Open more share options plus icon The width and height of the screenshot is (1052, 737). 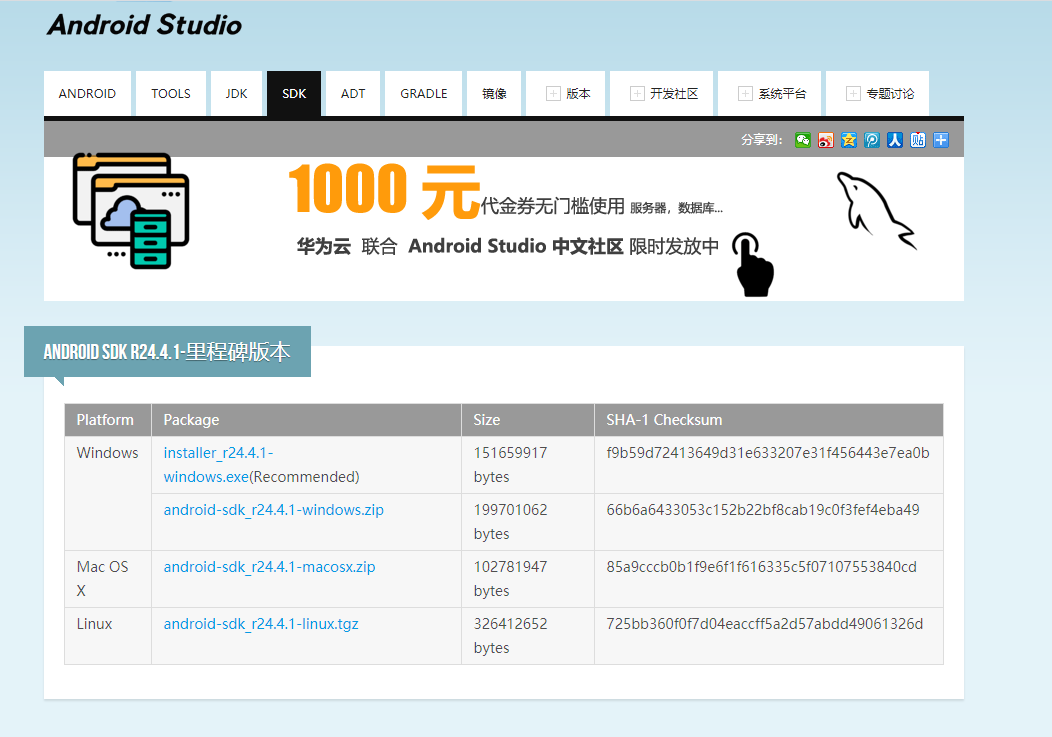pos(941,140)
